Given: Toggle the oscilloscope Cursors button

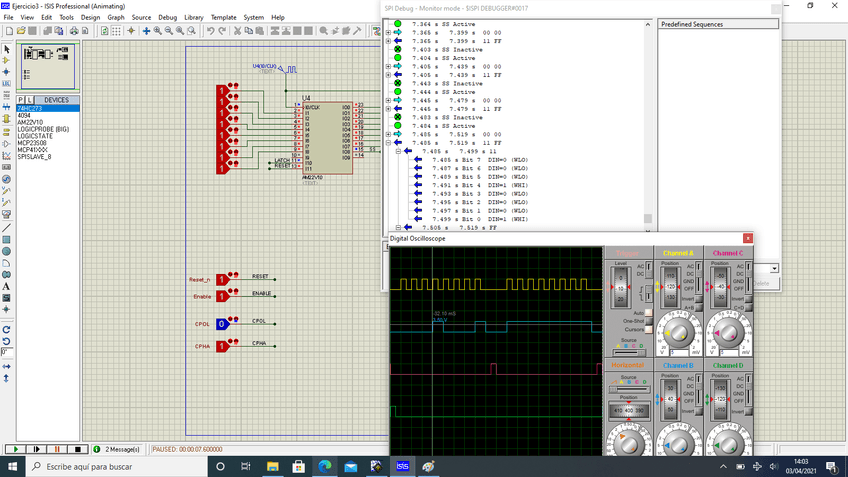Looking at the screenshot, I should coord(648,329).
